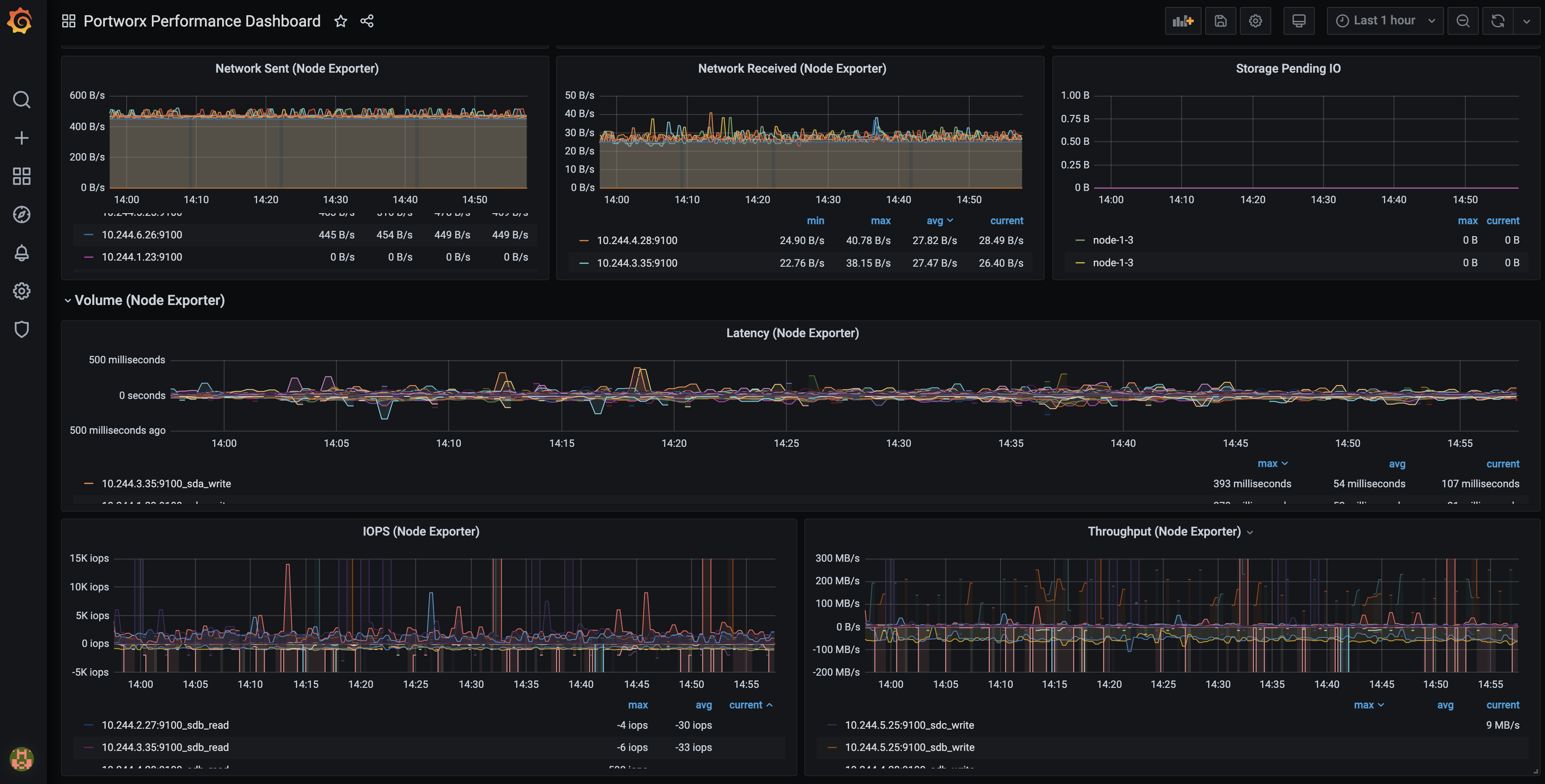Screen dimensions: 1545x784
Task: Cycle view mode with monitor icon
Action: pos(1299,21)
